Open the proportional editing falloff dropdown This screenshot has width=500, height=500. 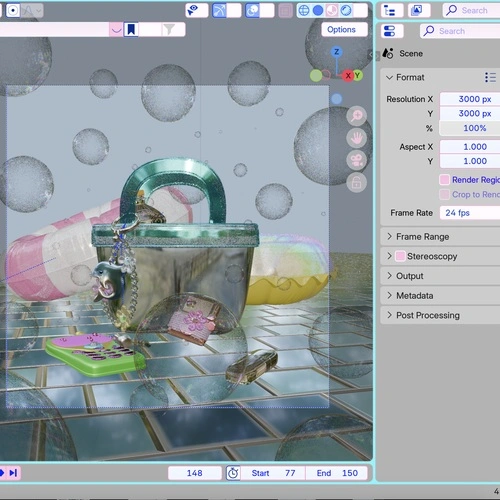(x=32, y=11)
